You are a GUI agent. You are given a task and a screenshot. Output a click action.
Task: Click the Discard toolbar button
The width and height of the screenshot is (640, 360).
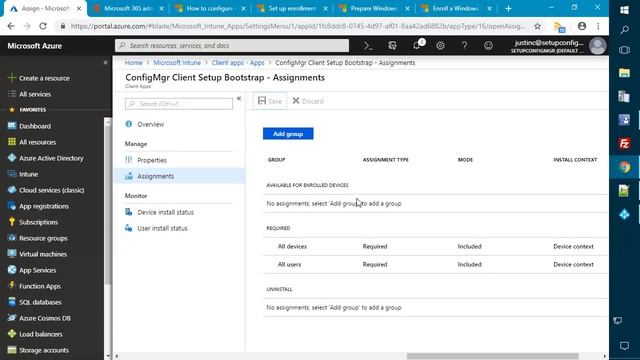pos(308,101)
